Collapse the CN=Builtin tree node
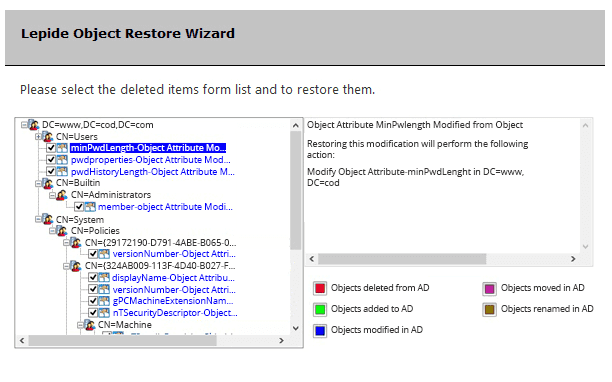 [x=38, y=183]
